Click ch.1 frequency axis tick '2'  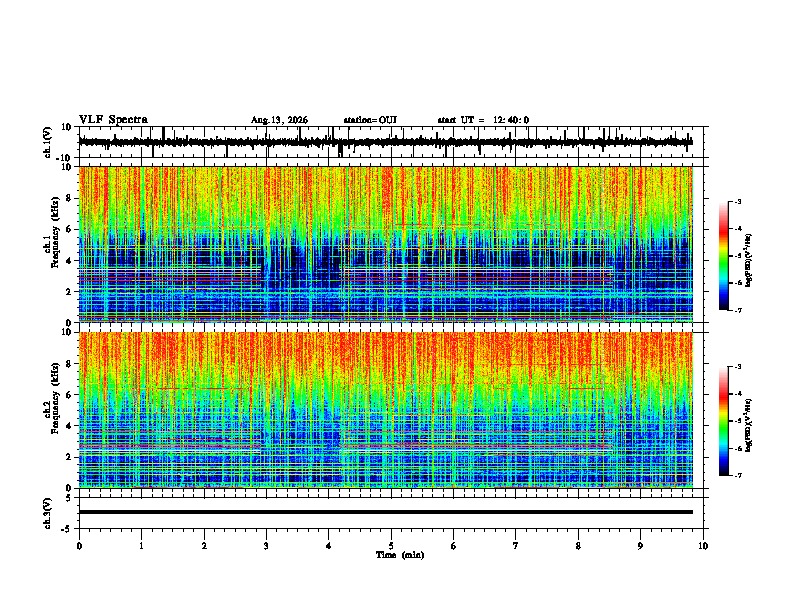(69, 291)
